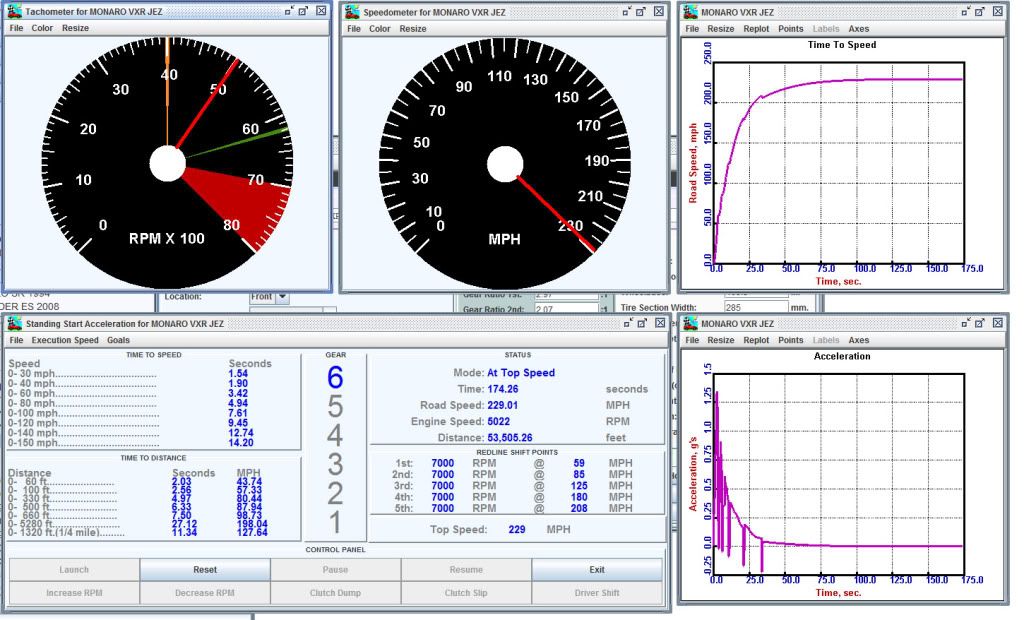Maximize the Acceleration graph window
The width and height of the screenshot is (1024, 620).
[x=980, y=323]
